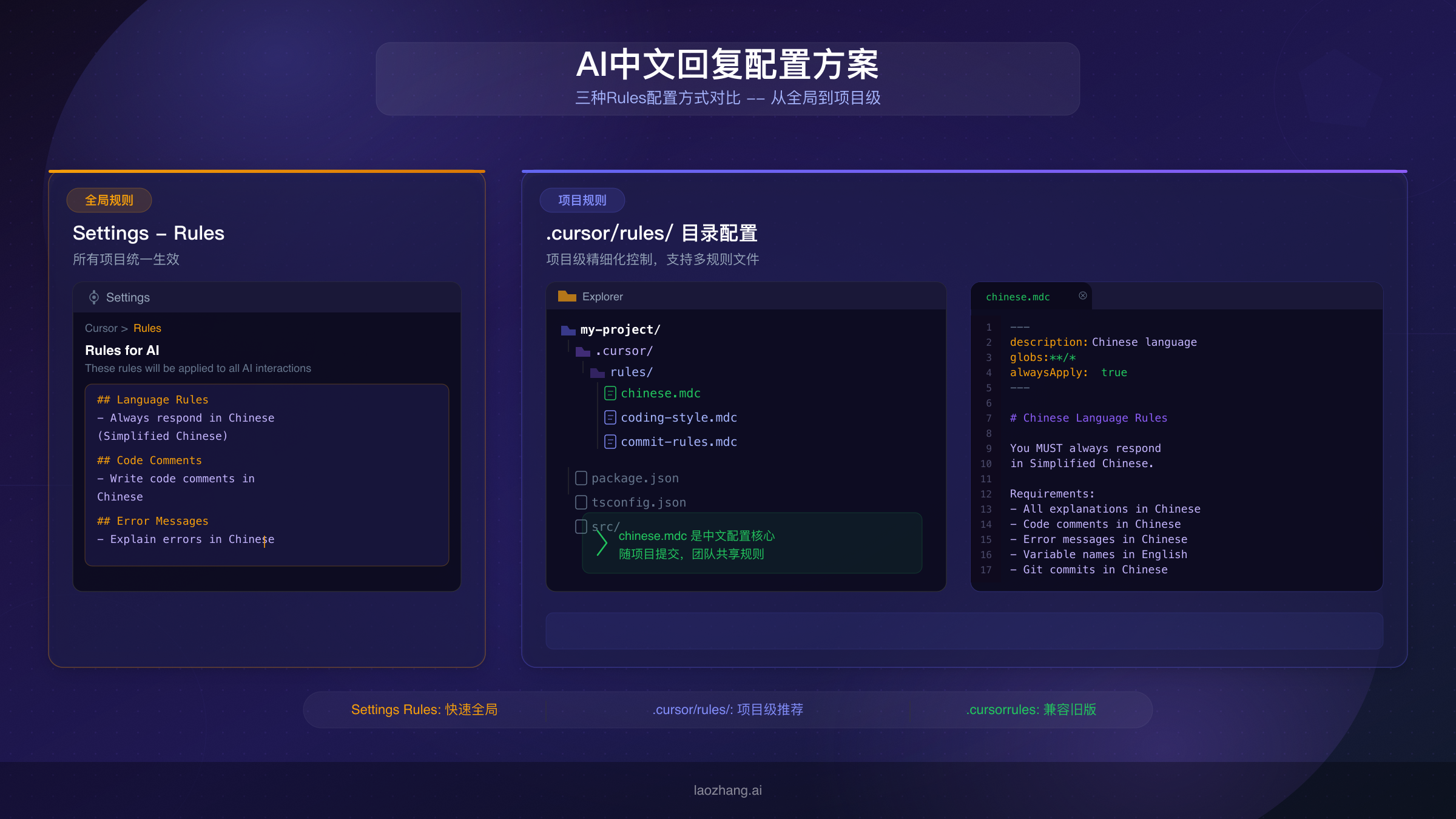Viewport: 1456px width, 819px height.
Task: Click the my-project folder icon
Action: point(568,330)
